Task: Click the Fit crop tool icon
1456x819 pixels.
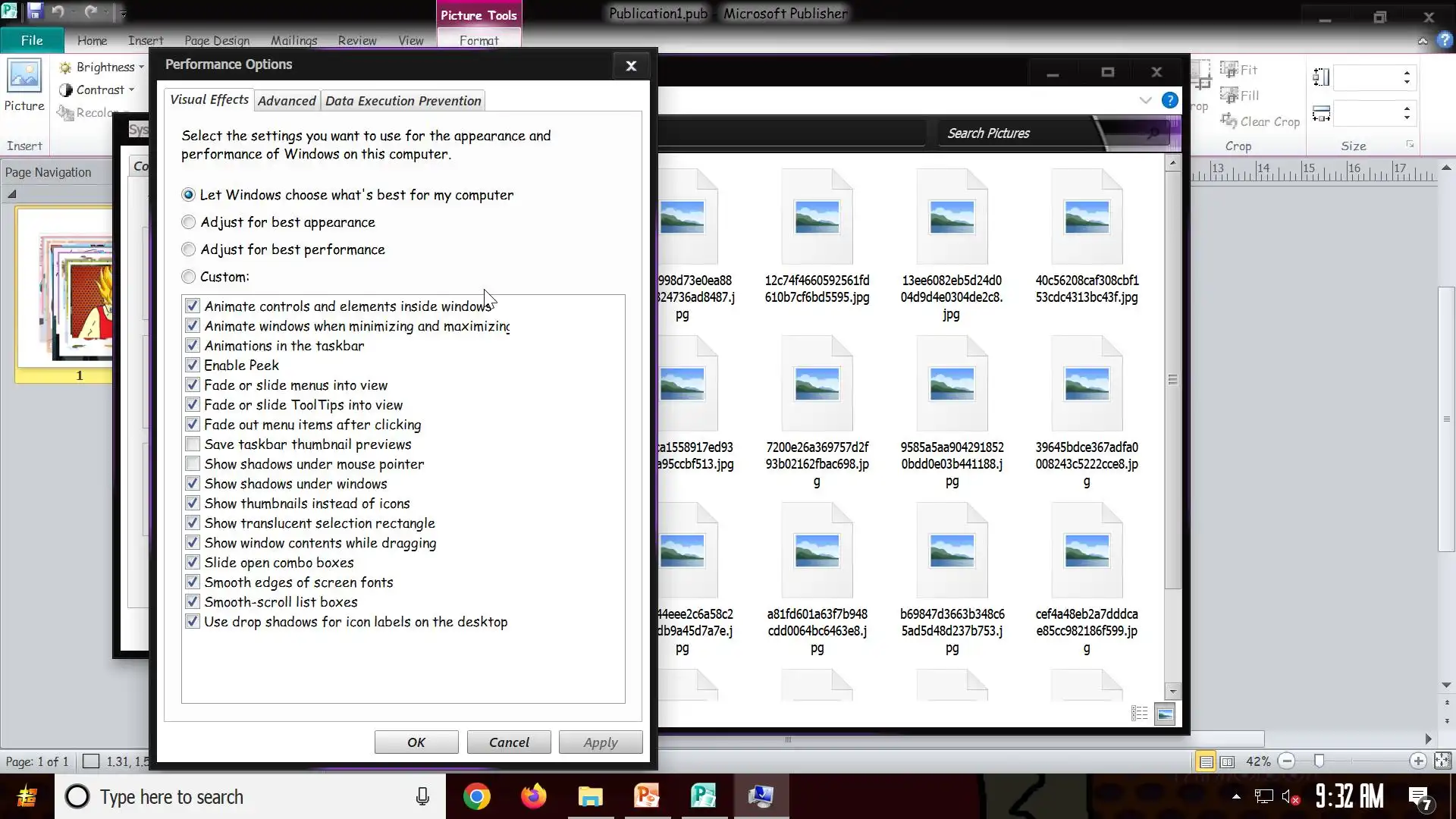Action: [1228, 70]
